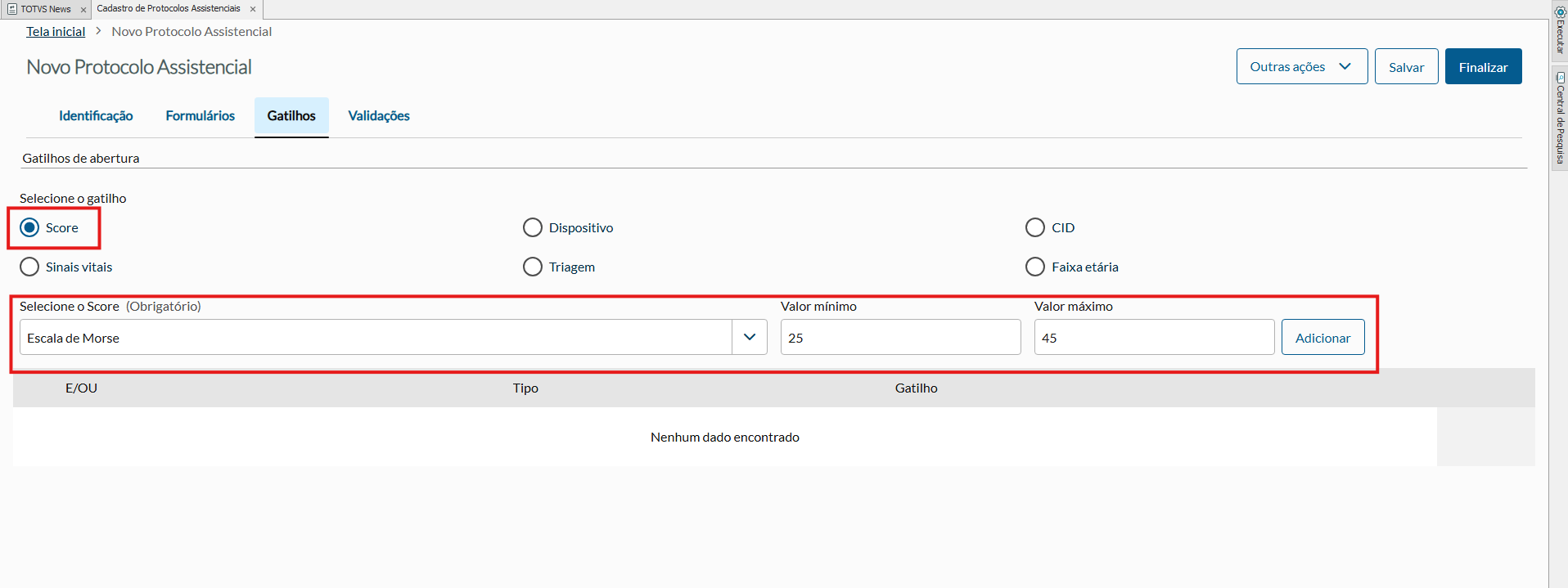Click the Valor mínimo input field
1568x588 pixels.
(900, 337)
